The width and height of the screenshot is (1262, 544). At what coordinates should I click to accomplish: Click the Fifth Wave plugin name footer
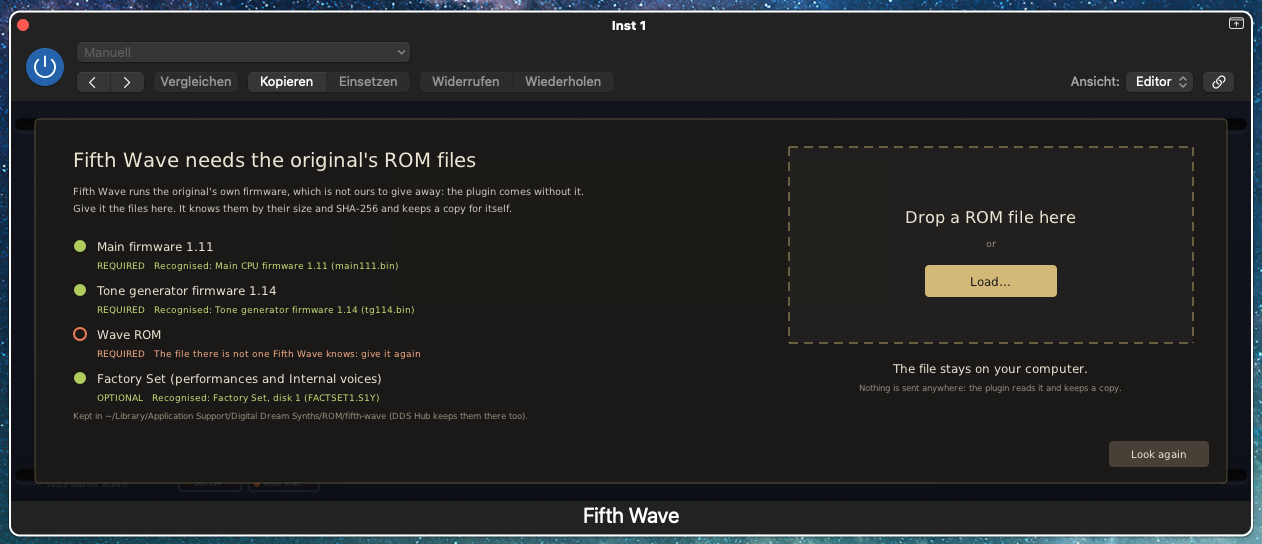pos(631,516)
